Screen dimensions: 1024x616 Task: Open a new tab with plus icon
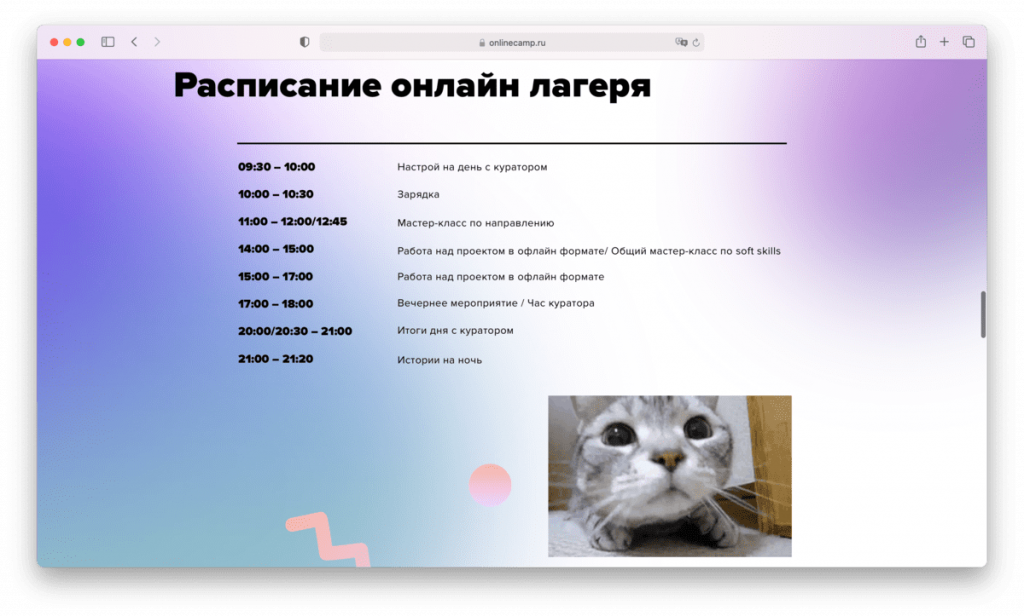[944, 42]
